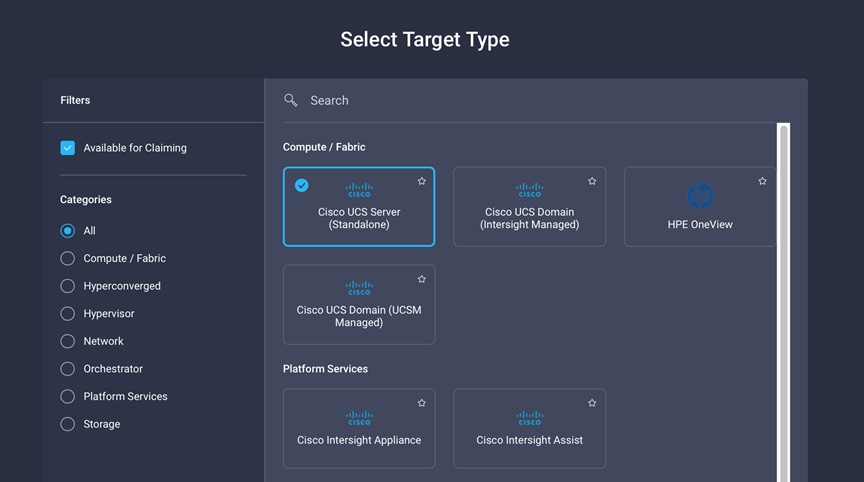Click the search magnifier icon
This screenshot has height=482, width=864.
coord(290,100)
